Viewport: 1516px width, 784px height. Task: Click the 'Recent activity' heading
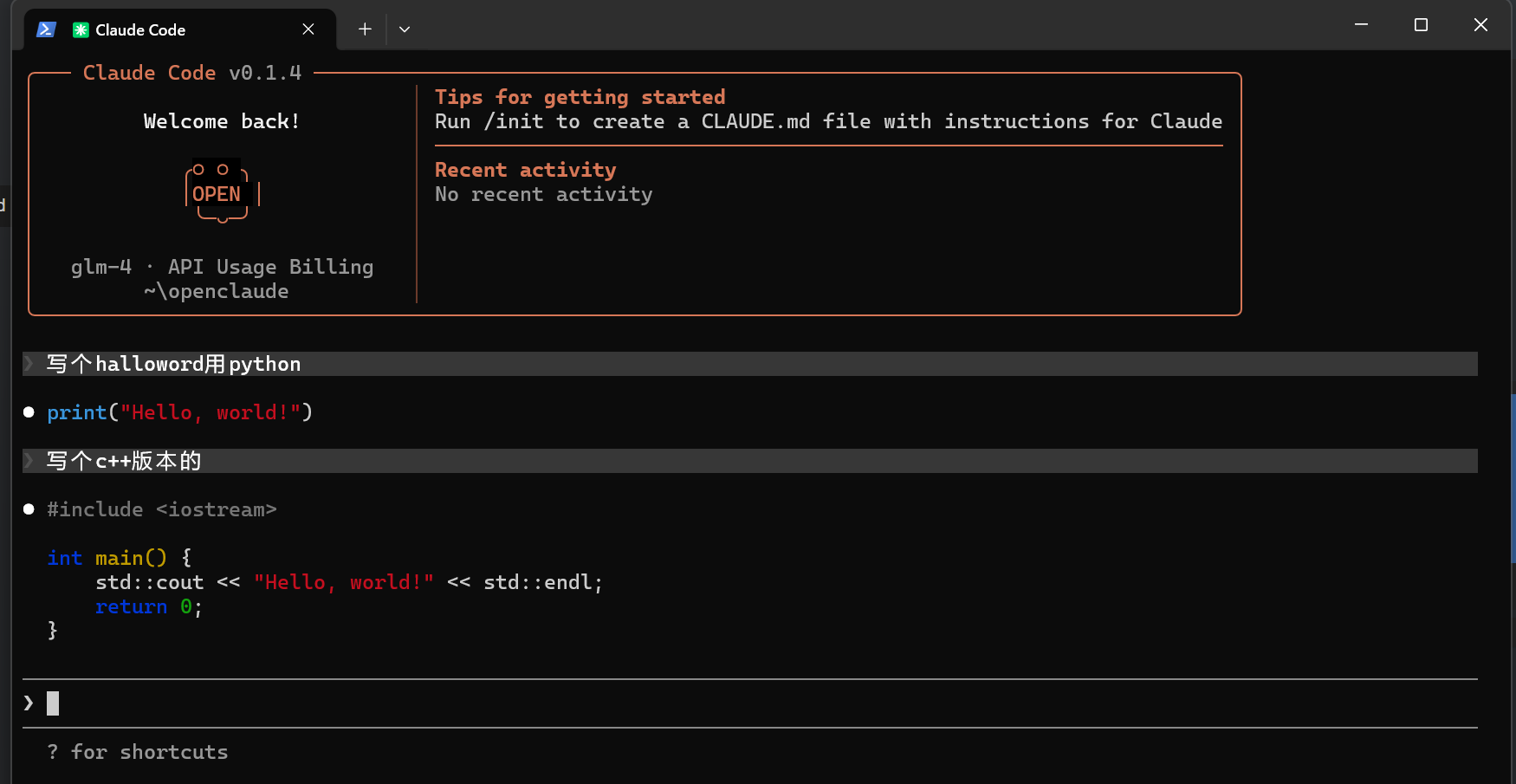click(x=526, y=170)
